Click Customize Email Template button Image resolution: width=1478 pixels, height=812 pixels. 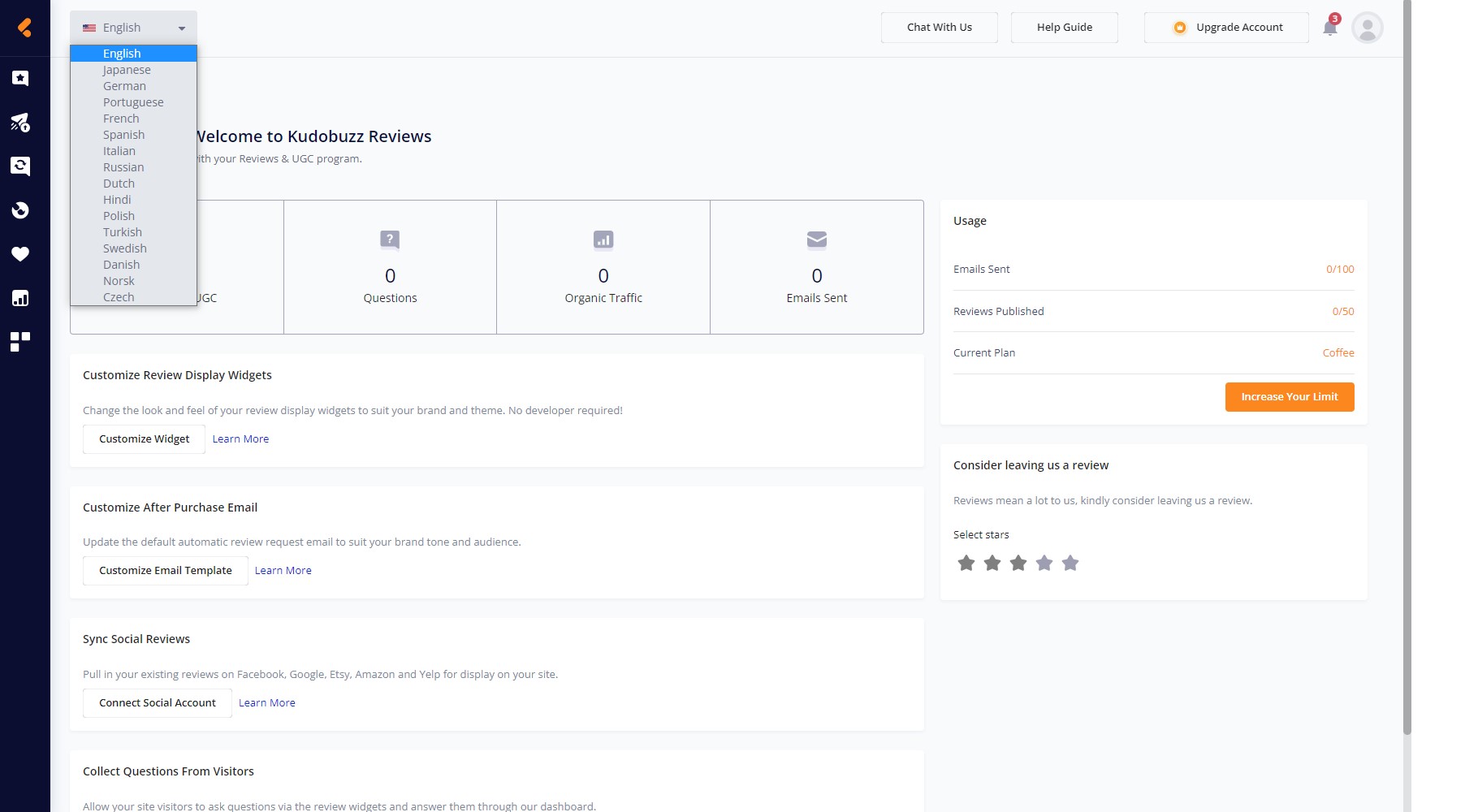point(166,571)
